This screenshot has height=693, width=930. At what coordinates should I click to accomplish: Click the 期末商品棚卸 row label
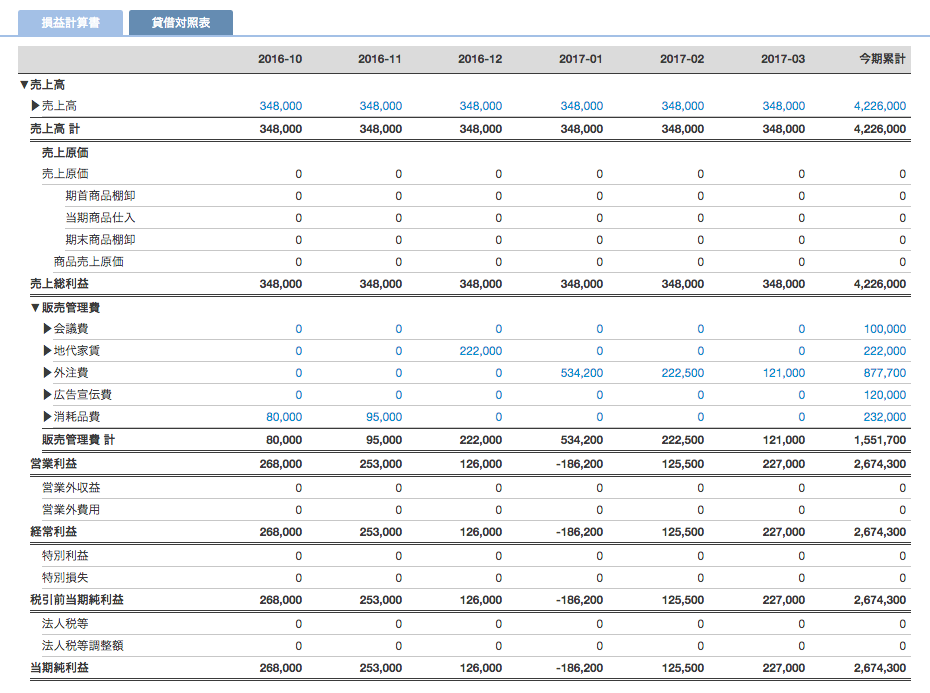100,240
